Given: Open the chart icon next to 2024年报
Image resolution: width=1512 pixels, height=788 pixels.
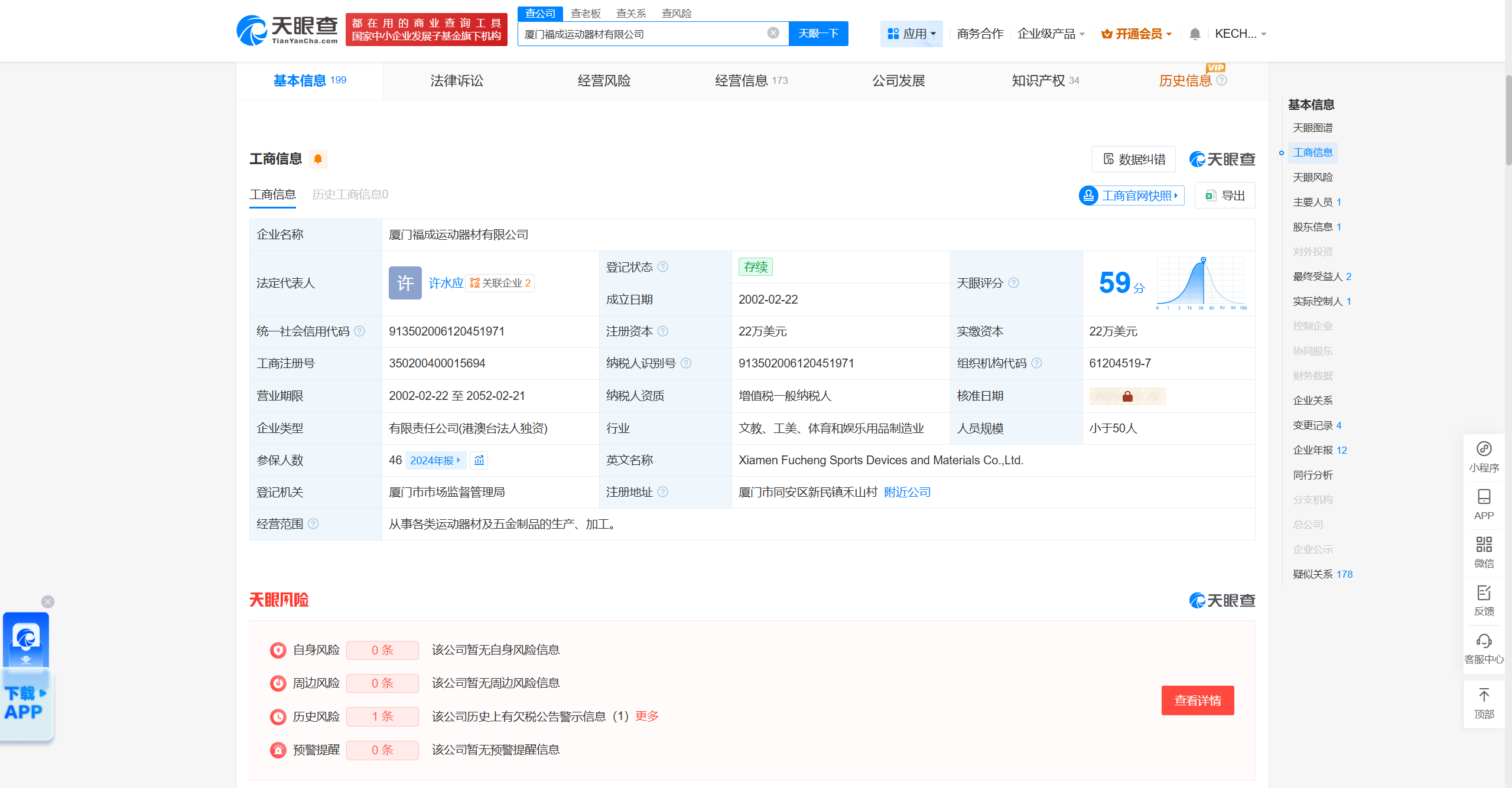Looking at the screenshot, I should (x=479, y=460).
